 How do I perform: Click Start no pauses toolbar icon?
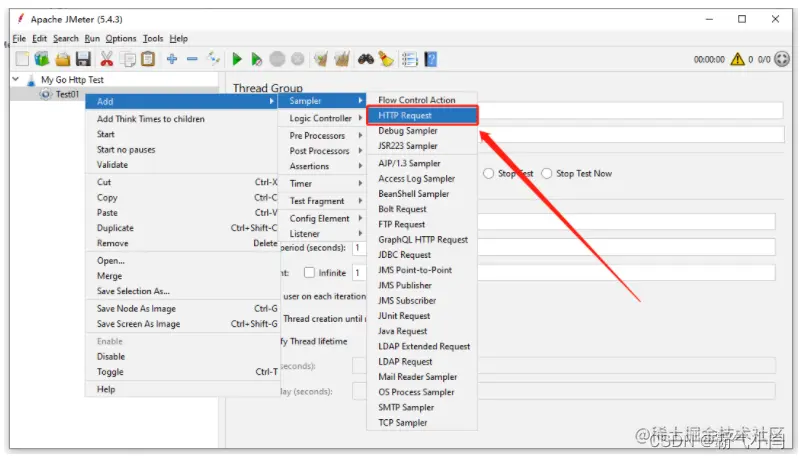coord(257,59)
